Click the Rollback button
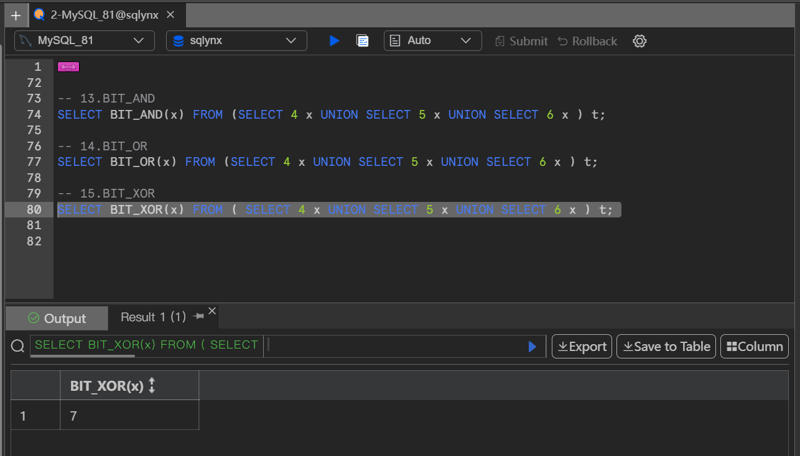 click(x=587, y=41)
